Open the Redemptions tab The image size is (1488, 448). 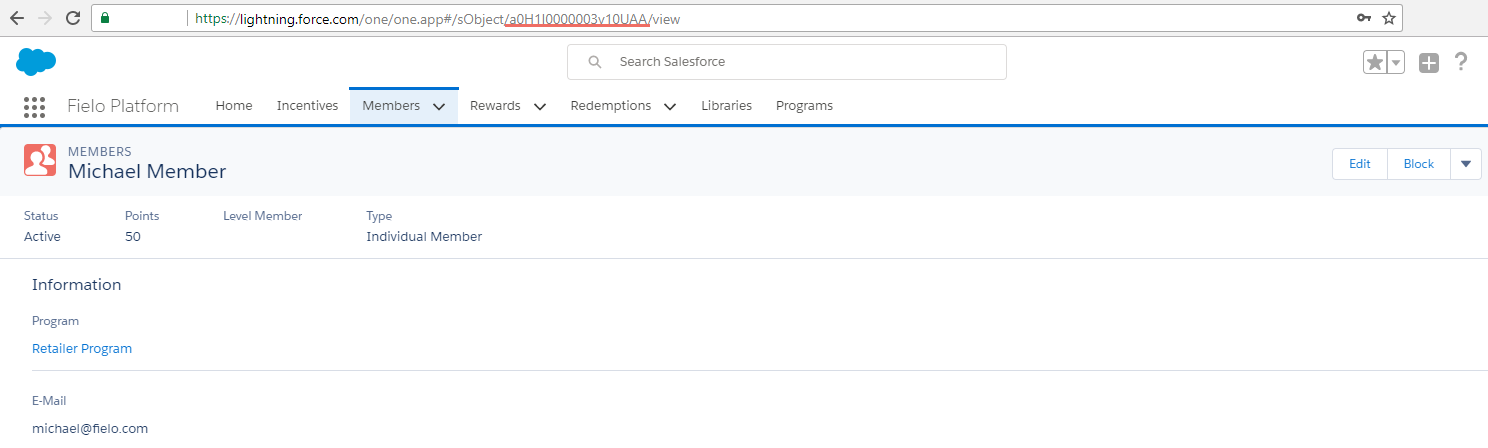point(611,106)
